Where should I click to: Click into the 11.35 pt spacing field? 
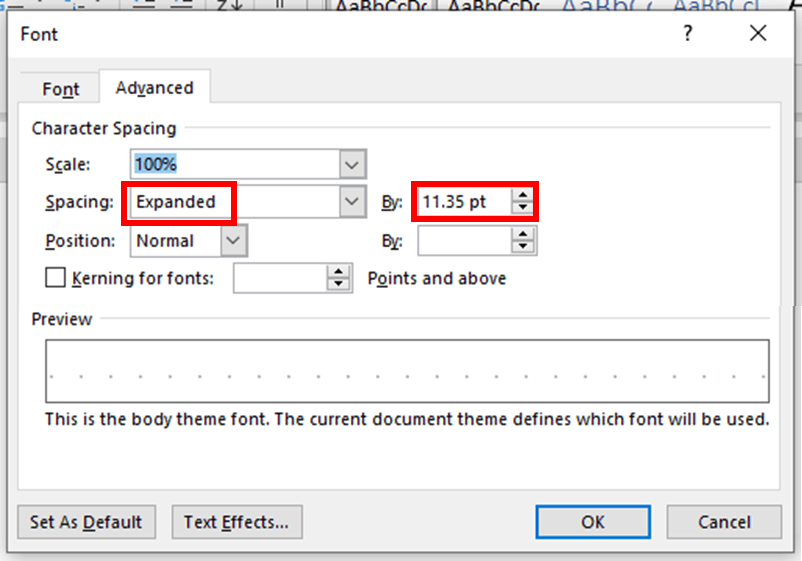pyautogui.click(x=463, y=202)
